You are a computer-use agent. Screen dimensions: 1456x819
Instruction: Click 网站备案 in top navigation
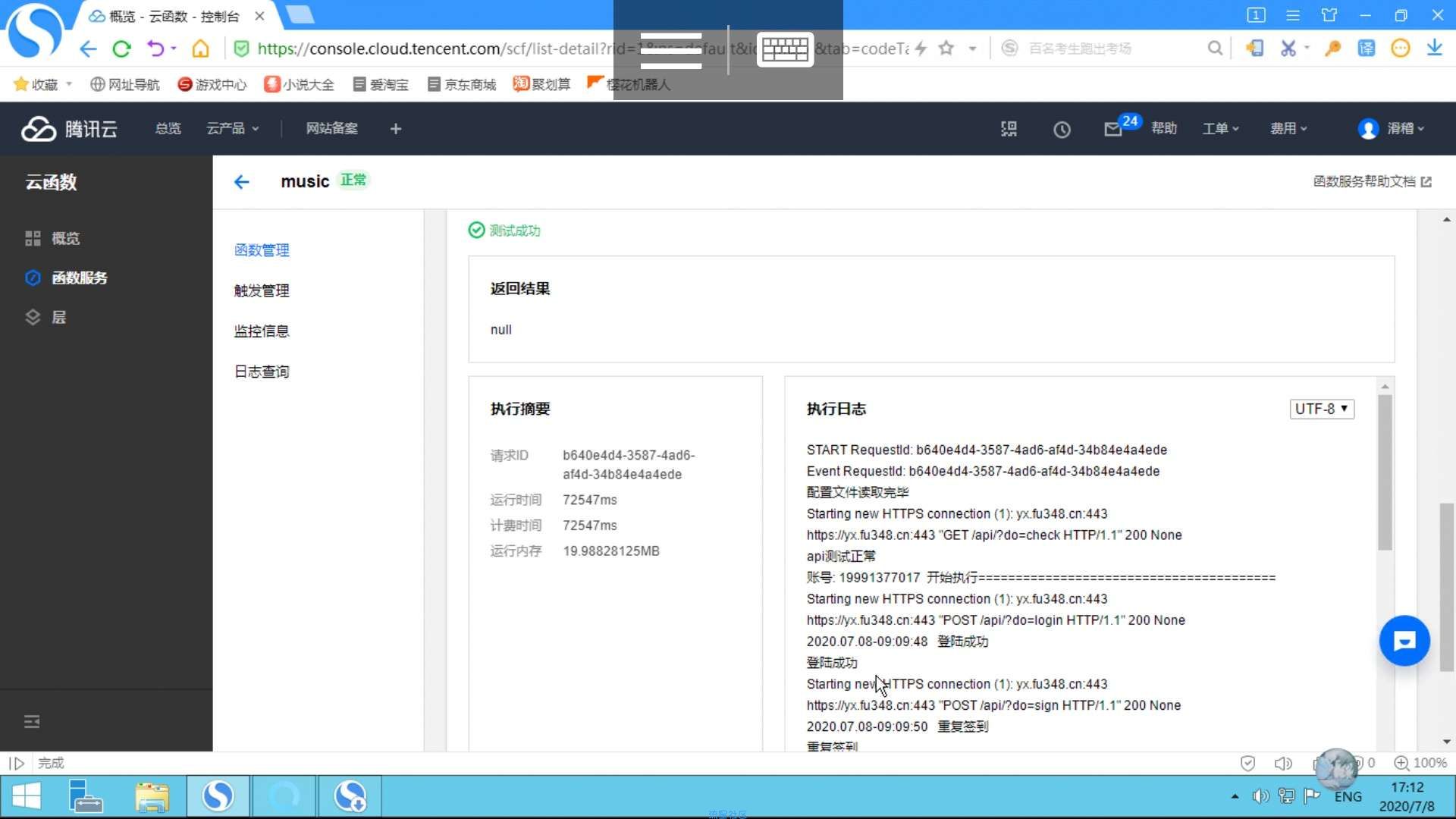(331, 129)
